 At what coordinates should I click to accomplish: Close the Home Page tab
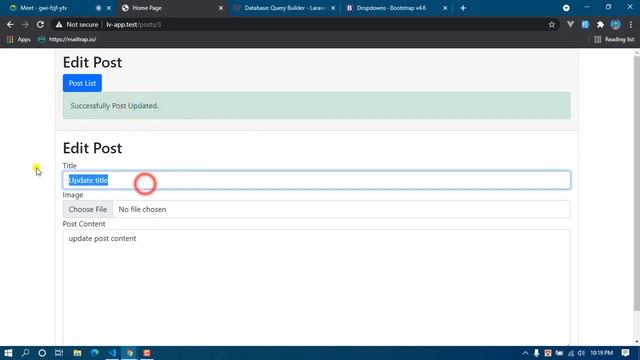pyautogui.click(x=221, y=8)
